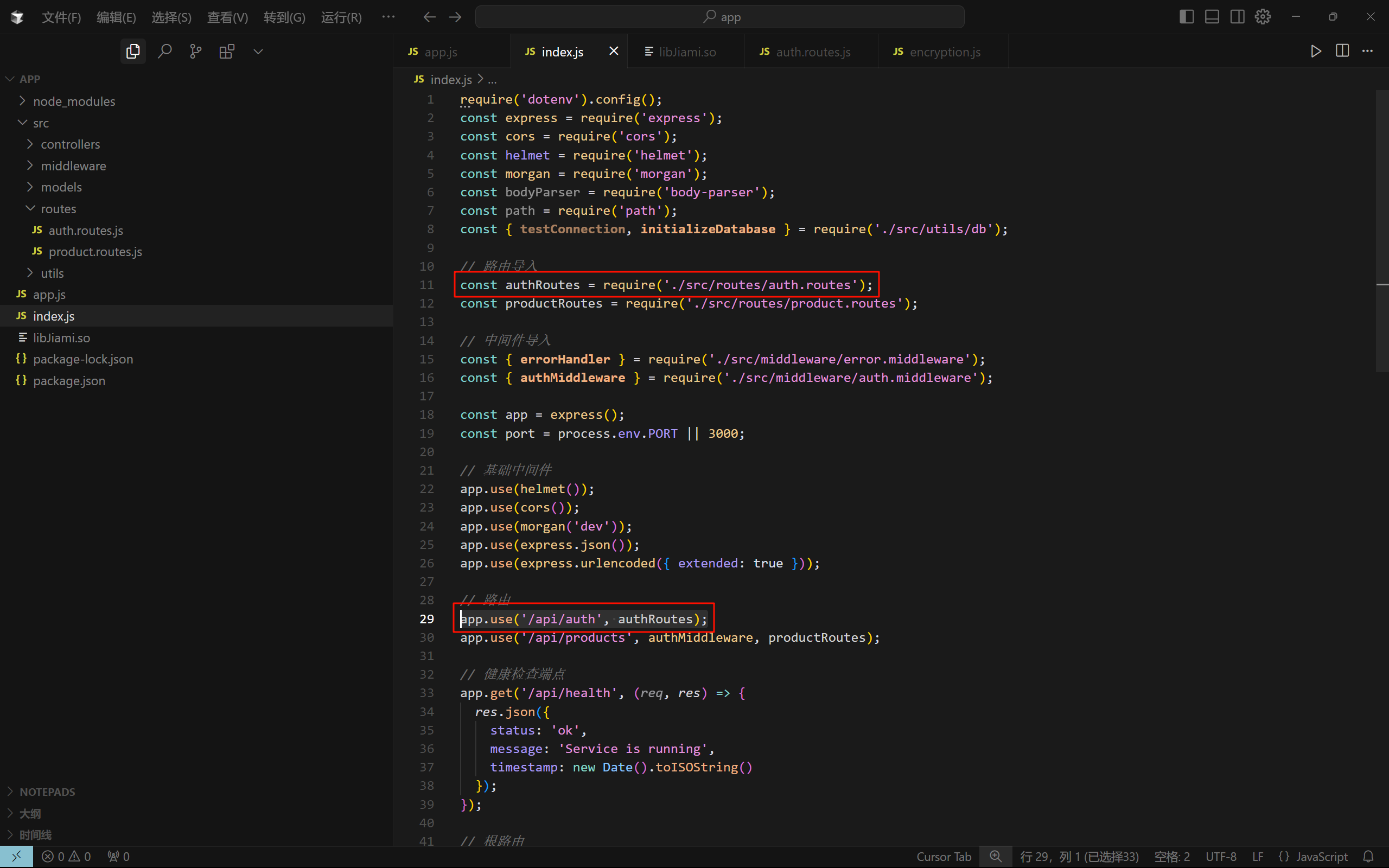The height and width of the screenshot is (868, 1389).
Task: Open the settings gear icon
Action: pyautogui.click(x=1263, y=17)
